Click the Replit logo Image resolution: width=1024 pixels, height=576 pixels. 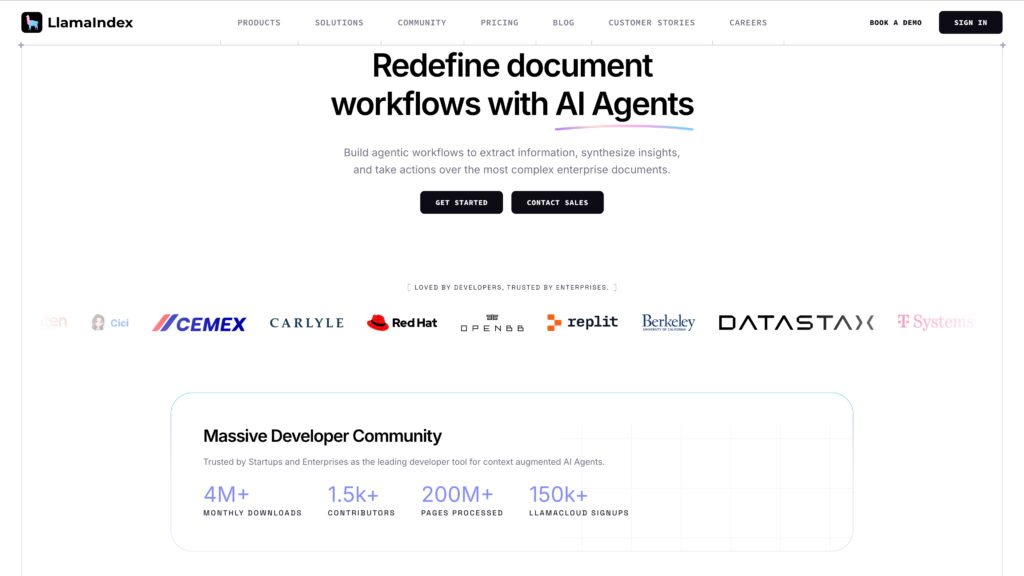(x=582, y=322)
